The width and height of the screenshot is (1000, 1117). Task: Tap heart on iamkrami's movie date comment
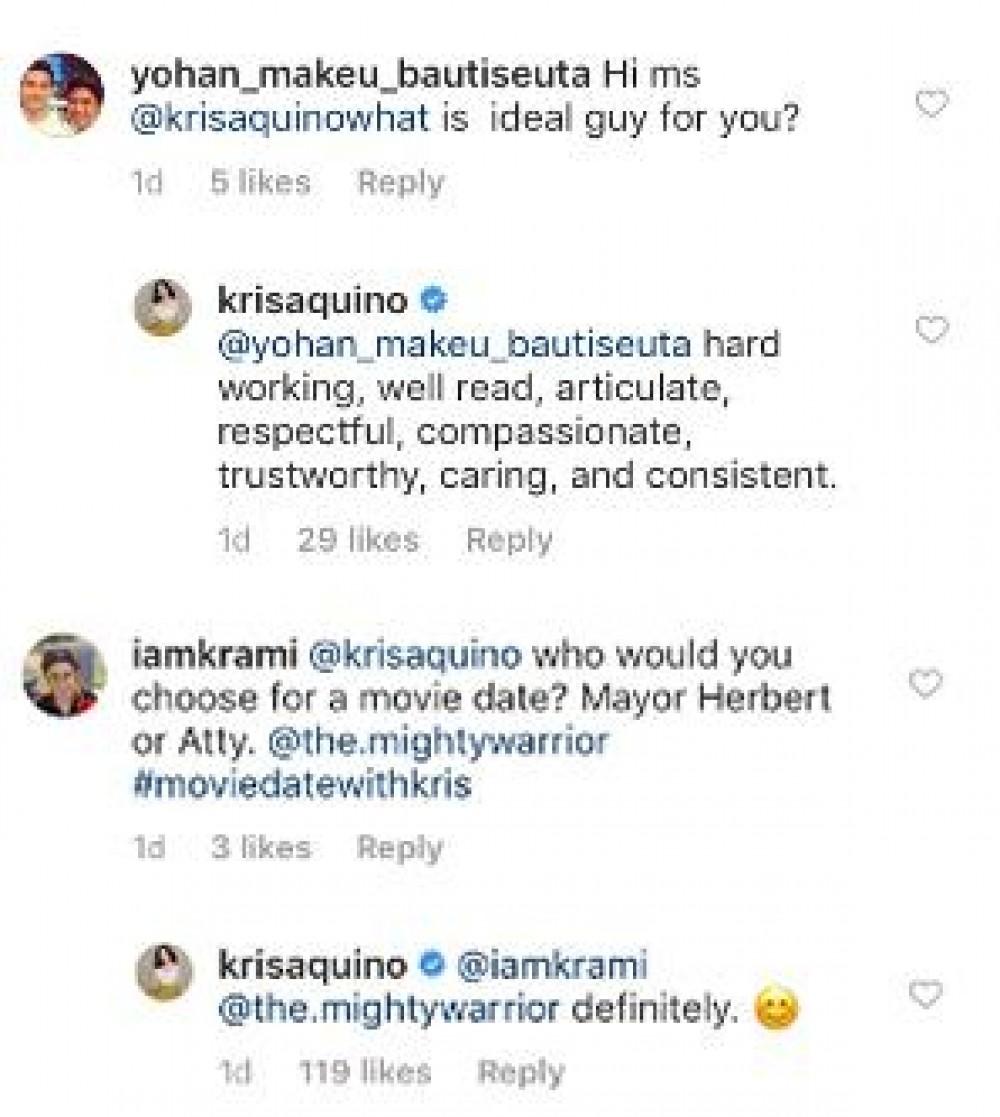pyautogui.click(x=927, y=683)
